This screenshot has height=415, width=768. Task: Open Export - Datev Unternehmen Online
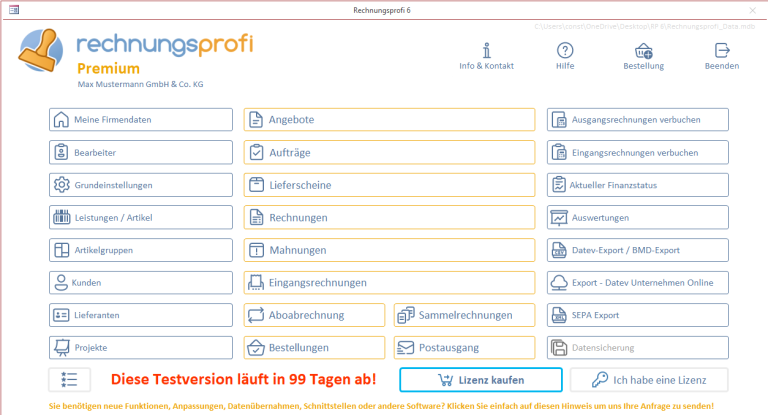click(x=638, y=283)
